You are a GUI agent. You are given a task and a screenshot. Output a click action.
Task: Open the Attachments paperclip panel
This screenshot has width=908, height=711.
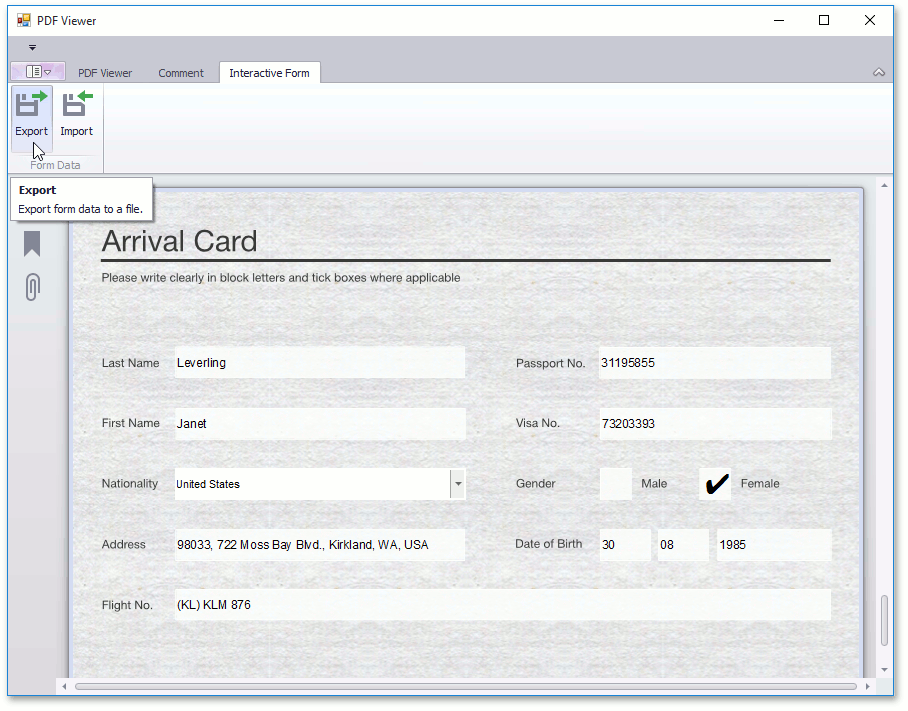[x=32, y=287]
